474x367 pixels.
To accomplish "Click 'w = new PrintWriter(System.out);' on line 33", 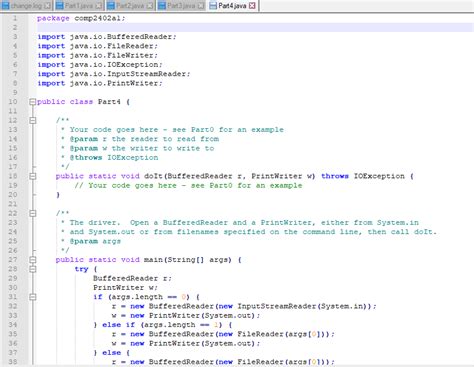I will click(186, 315).
